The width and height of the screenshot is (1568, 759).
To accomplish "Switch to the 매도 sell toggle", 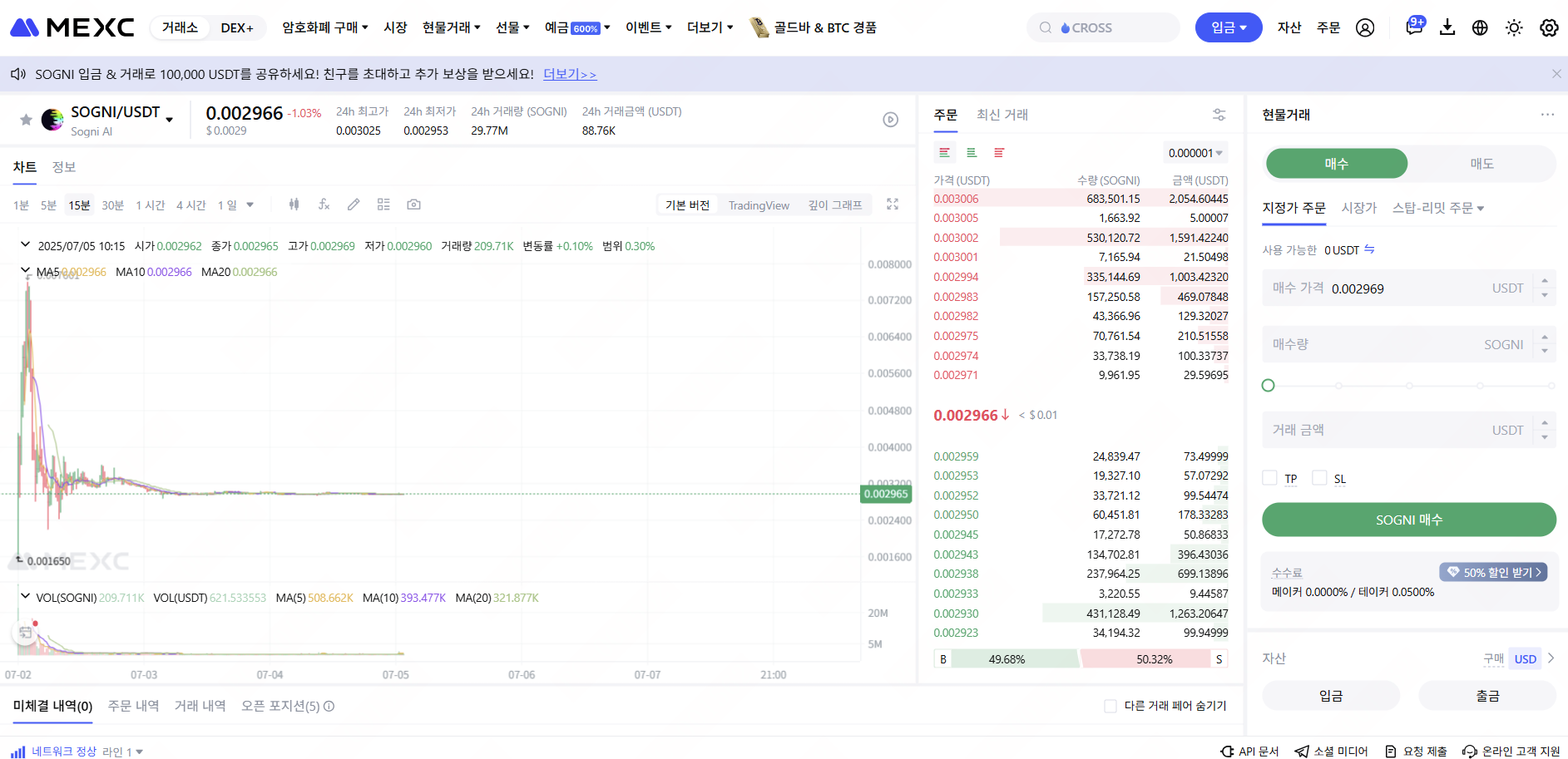I will coord(1481,164).
